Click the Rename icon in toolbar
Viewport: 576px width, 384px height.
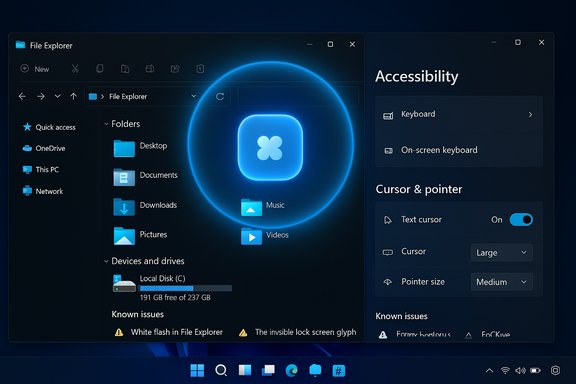150,69
